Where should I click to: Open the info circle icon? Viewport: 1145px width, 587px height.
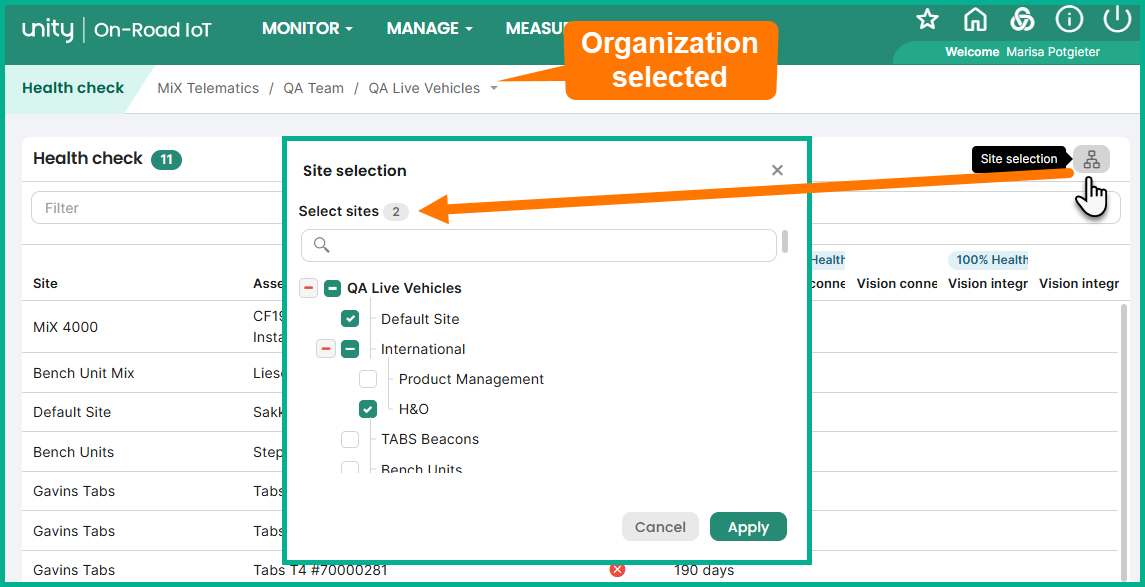[x=1069, y=20]
